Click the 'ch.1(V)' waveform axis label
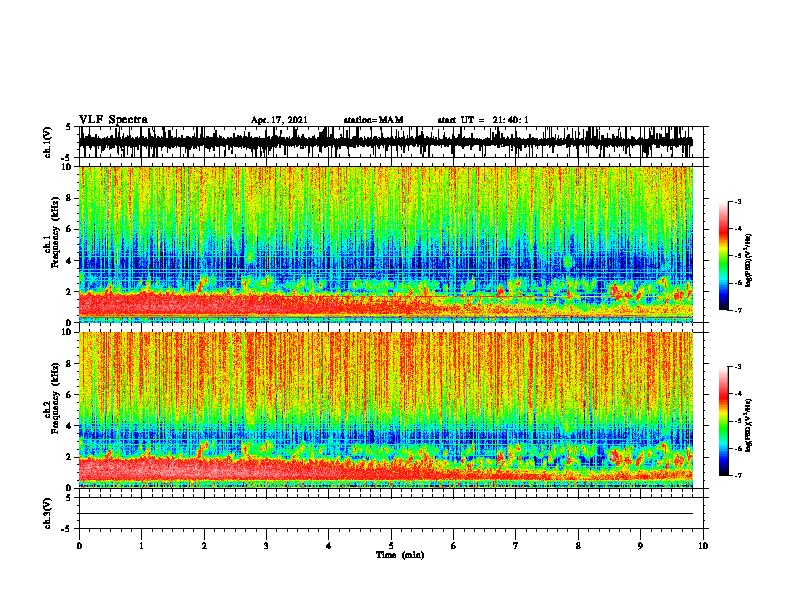 (47, 142)
